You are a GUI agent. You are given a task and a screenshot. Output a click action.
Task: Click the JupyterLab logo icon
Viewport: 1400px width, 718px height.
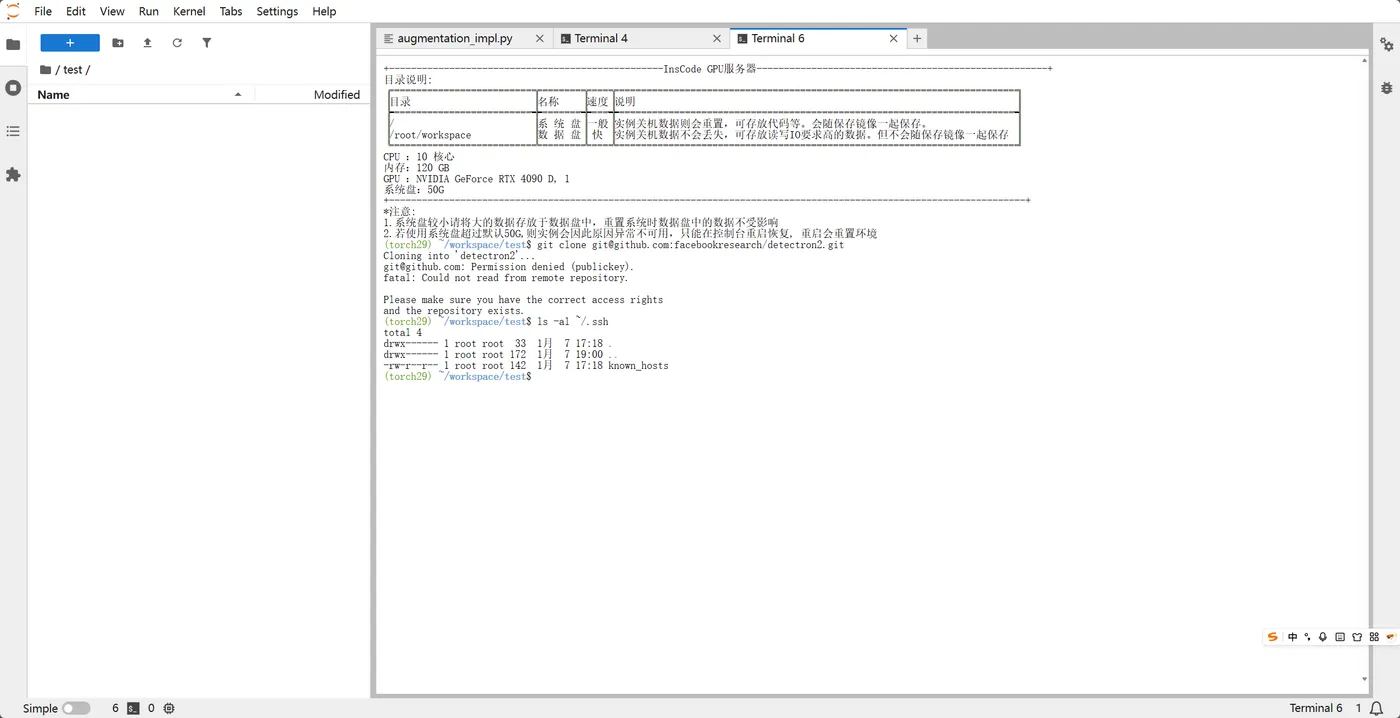(x=13, y=11)
